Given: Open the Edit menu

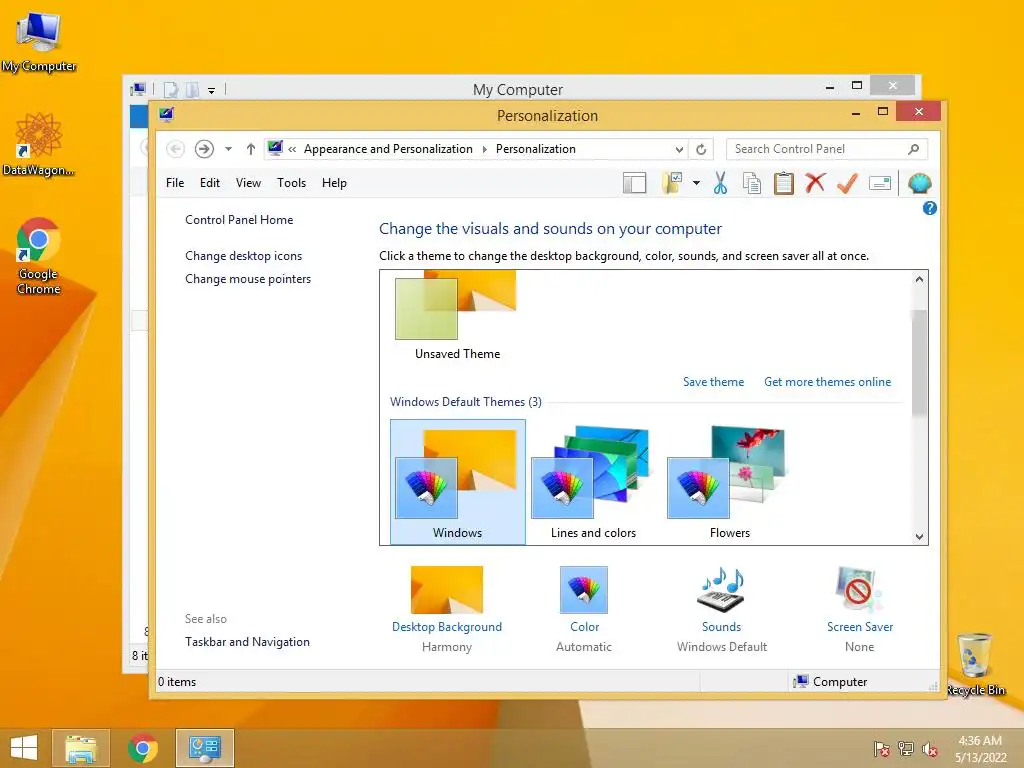Looking at the screenshot, I should click(x=210, y=183).
